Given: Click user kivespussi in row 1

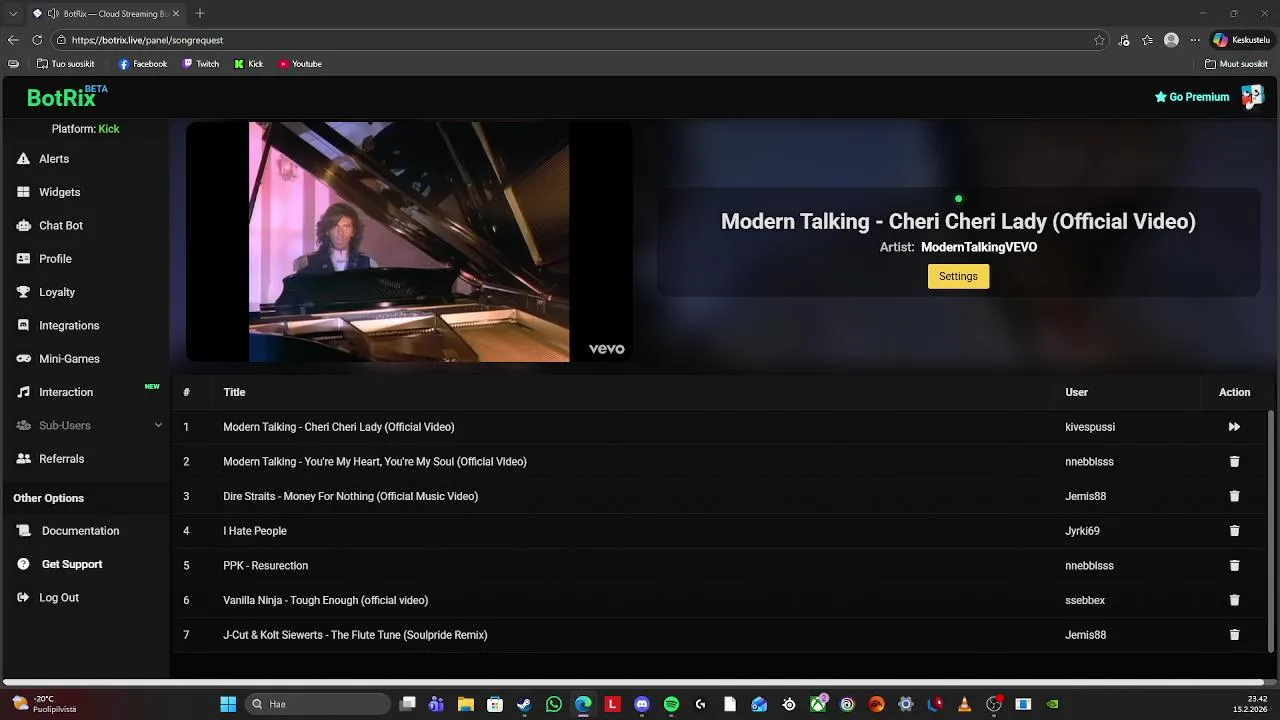Looking at the screenshot, I should pos(1090,427).
